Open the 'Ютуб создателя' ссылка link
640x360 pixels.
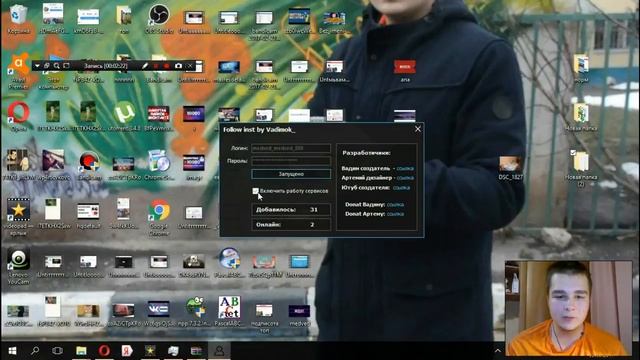click(401, 188)
